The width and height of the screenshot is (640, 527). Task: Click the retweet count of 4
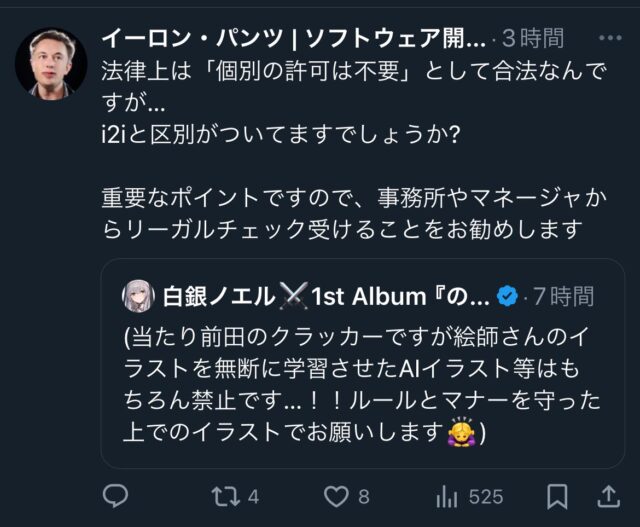point(253,497)
